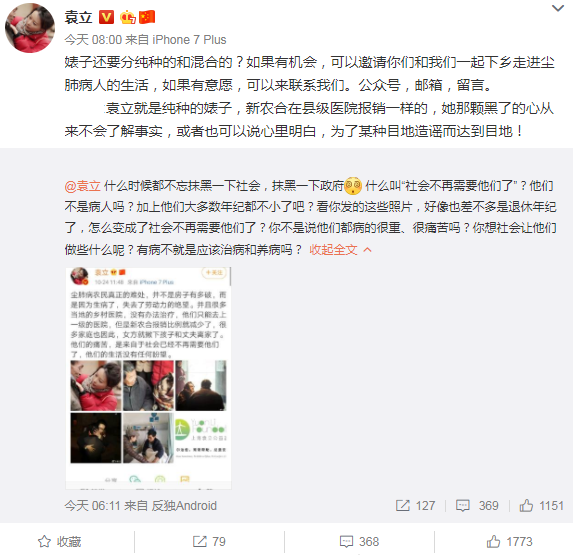
Task: Like the post showing 1773
Action: tap(509, 541)
